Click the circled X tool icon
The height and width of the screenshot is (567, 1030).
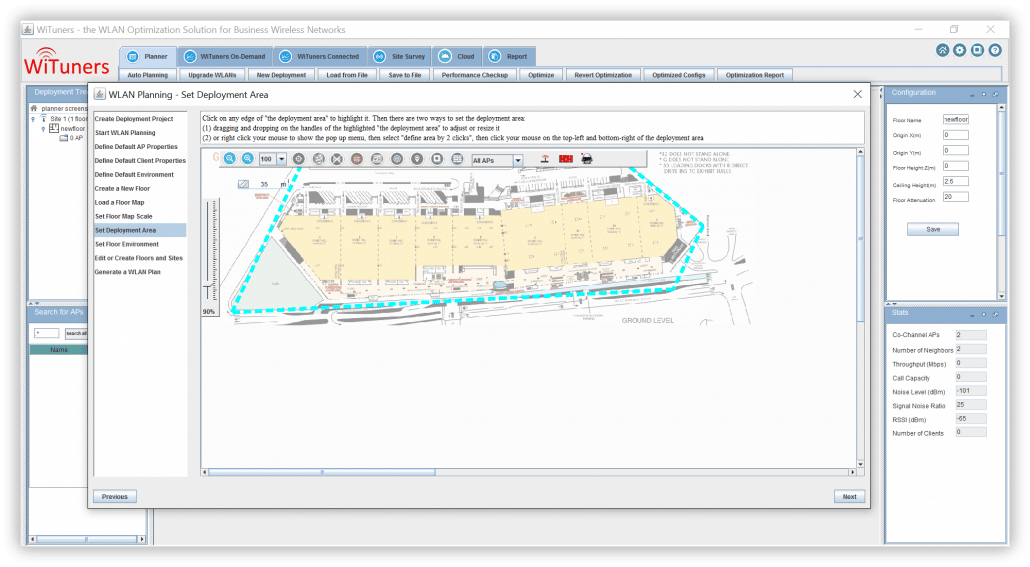tap(337, 159)
